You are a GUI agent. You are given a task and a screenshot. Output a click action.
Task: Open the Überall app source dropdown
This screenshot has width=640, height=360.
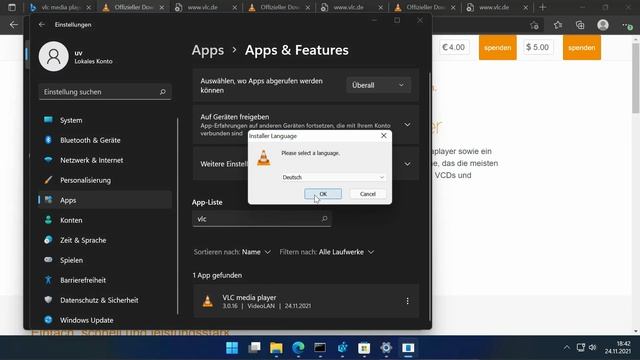[378, 85]
